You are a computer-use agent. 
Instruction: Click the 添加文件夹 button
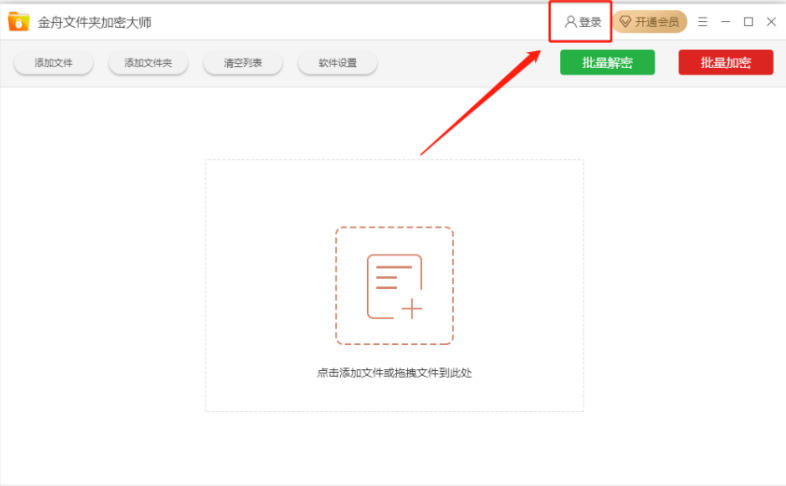[148, 63]
